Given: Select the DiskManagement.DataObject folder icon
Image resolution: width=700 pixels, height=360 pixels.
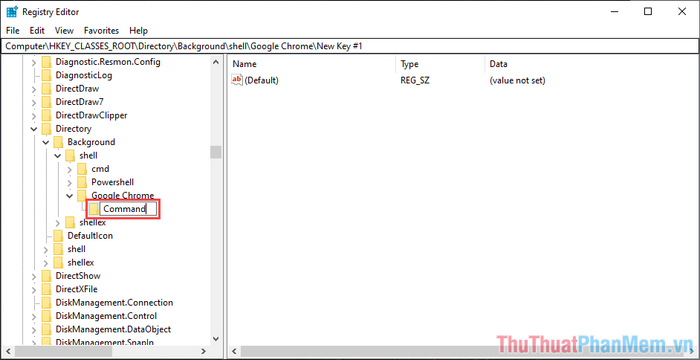Looking at the screenshot, I should pos(46,330).
